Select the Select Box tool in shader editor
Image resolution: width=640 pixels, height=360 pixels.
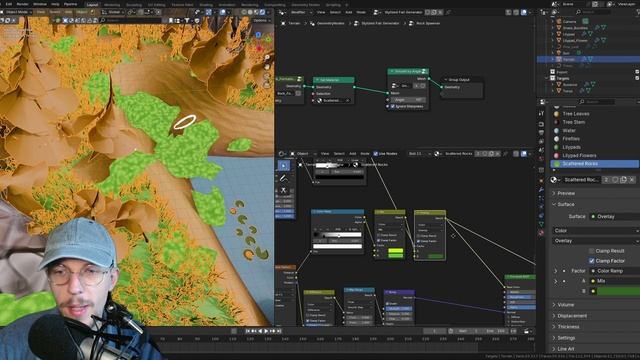click(x=283, y=166)
